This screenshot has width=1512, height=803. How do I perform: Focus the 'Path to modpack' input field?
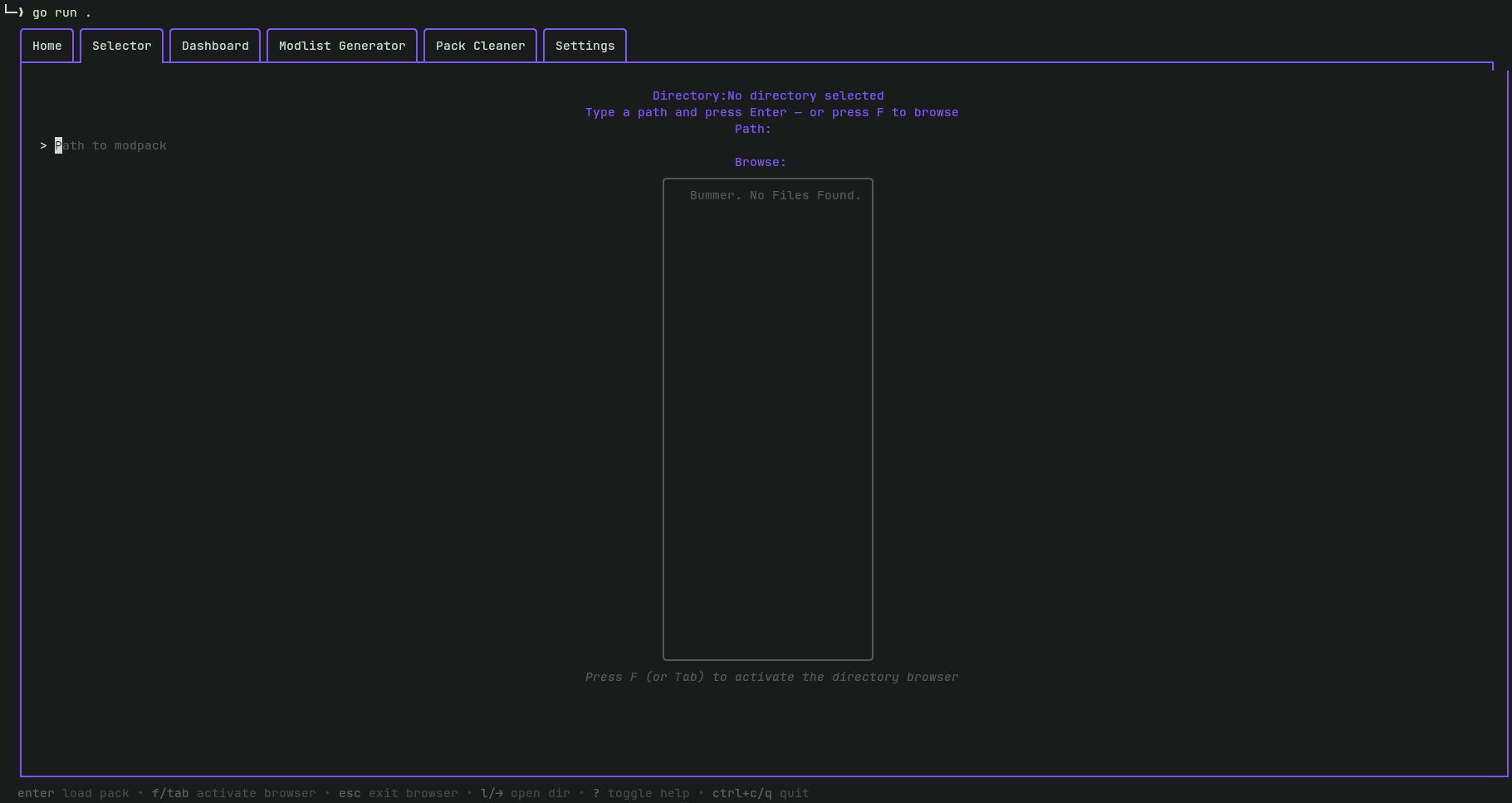(110, 145)
